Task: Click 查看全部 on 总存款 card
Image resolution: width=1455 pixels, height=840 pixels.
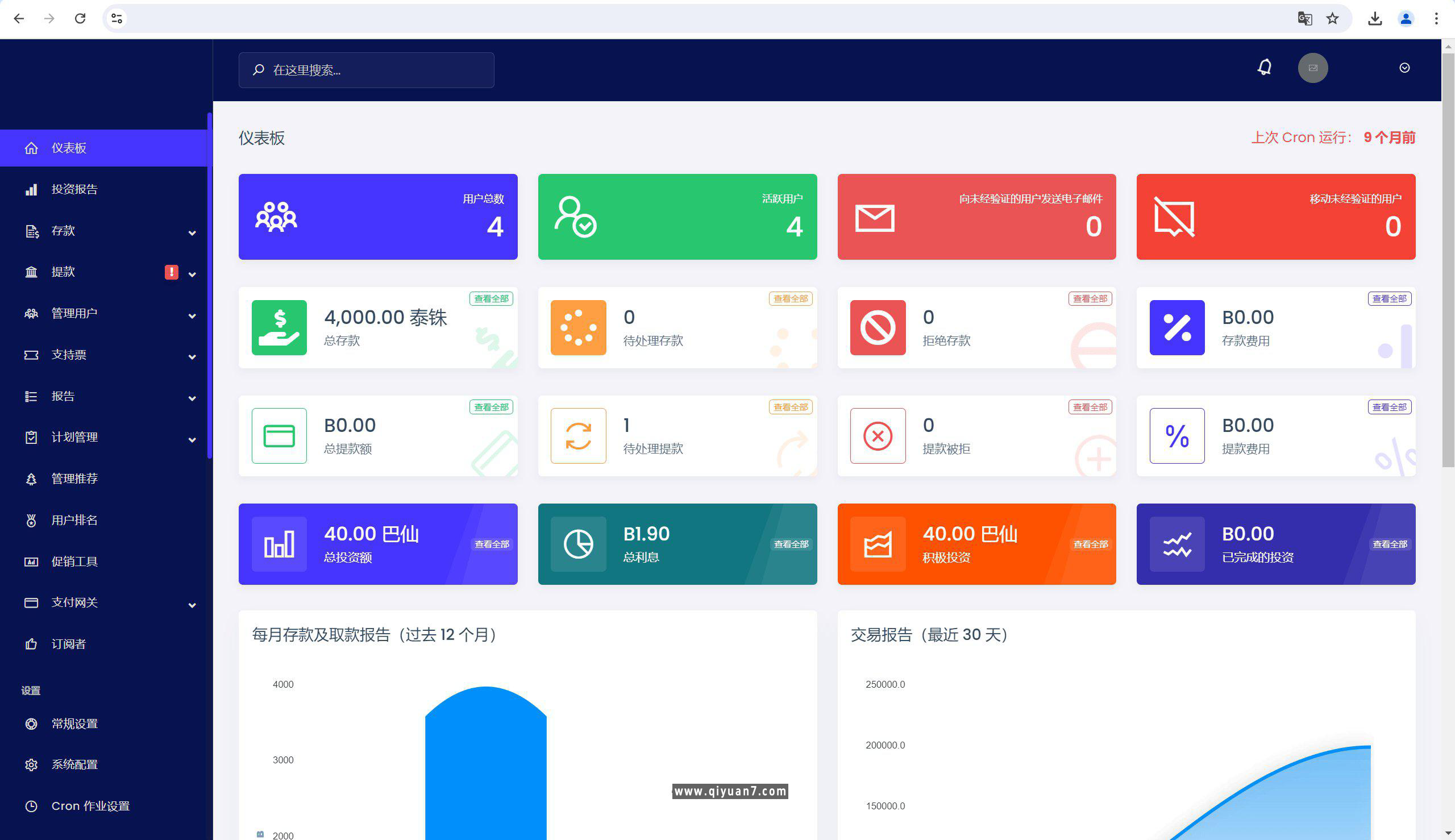Action: (x=491, y=299)
